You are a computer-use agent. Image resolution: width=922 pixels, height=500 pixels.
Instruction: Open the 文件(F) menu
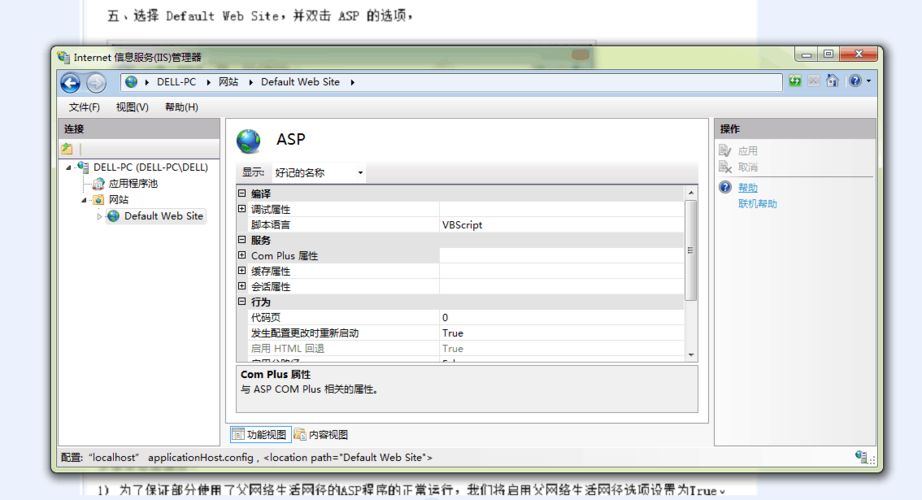84,107
